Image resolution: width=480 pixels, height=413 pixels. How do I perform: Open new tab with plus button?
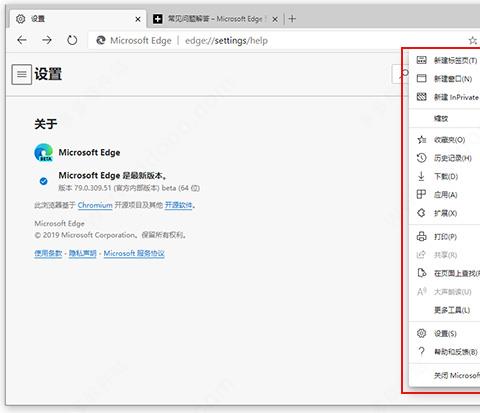pos(292,19)
